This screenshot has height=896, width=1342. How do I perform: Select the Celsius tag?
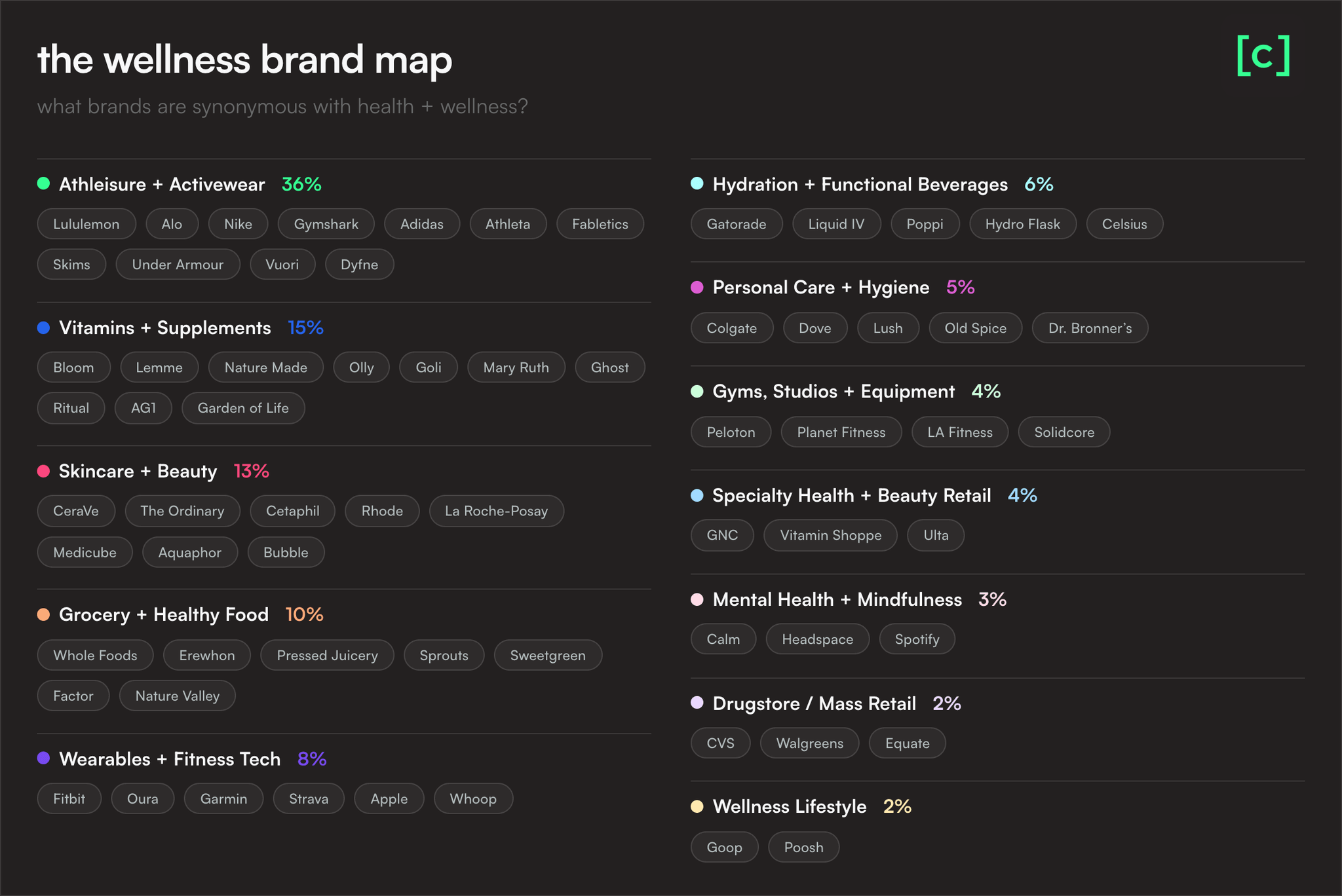pos(1124,224)
